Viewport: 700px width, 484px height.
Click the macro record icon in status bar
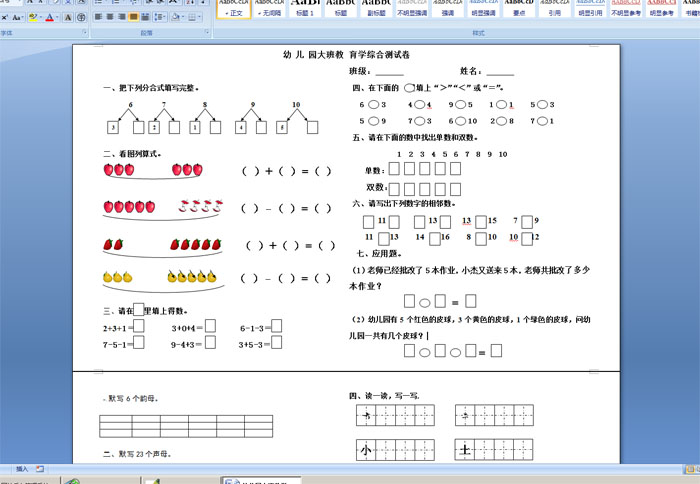click(40, 469)
